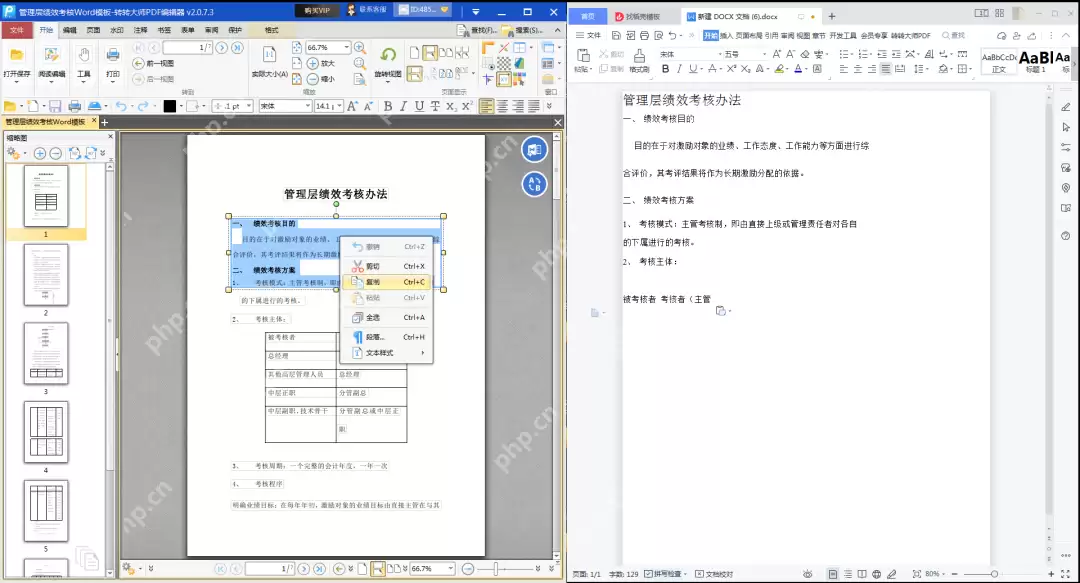Image resolution: width=1080 pixels, height=583 pixels.
Task: Open the font size dropdown in WPS
Action: (747, 54)
